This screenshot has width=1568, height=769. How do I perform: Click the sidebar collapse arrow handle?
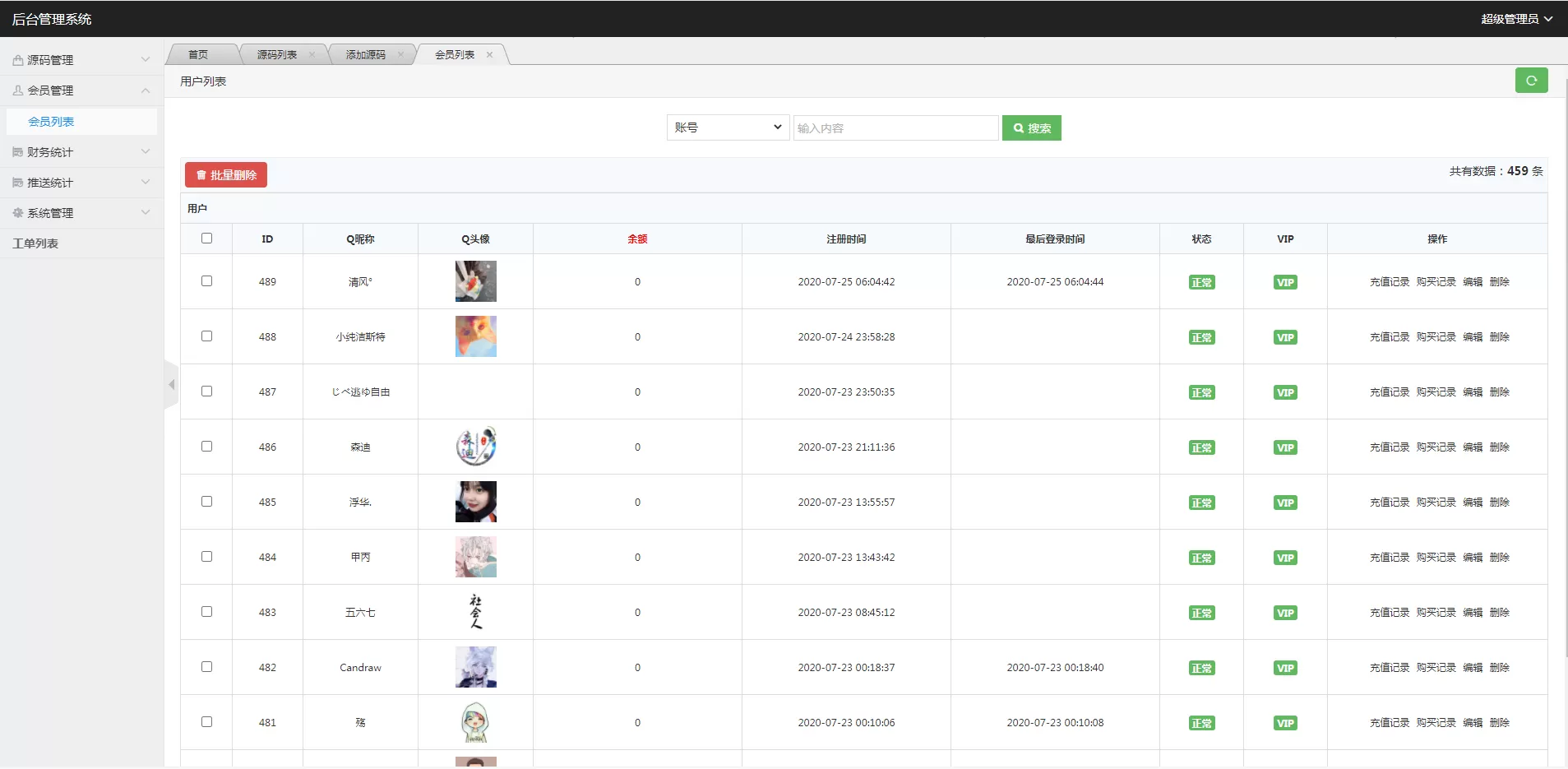click(171, 385)
